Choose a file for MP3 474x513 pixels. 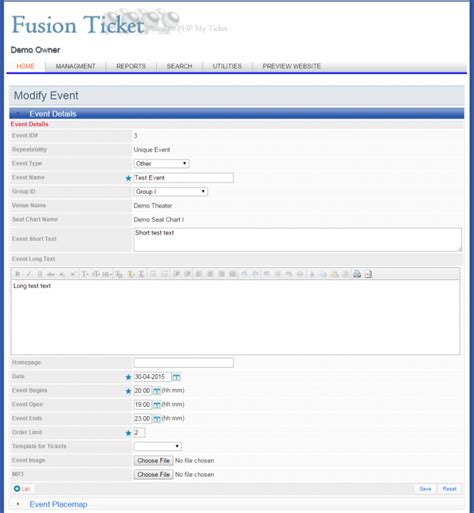(x=153, y=474)
